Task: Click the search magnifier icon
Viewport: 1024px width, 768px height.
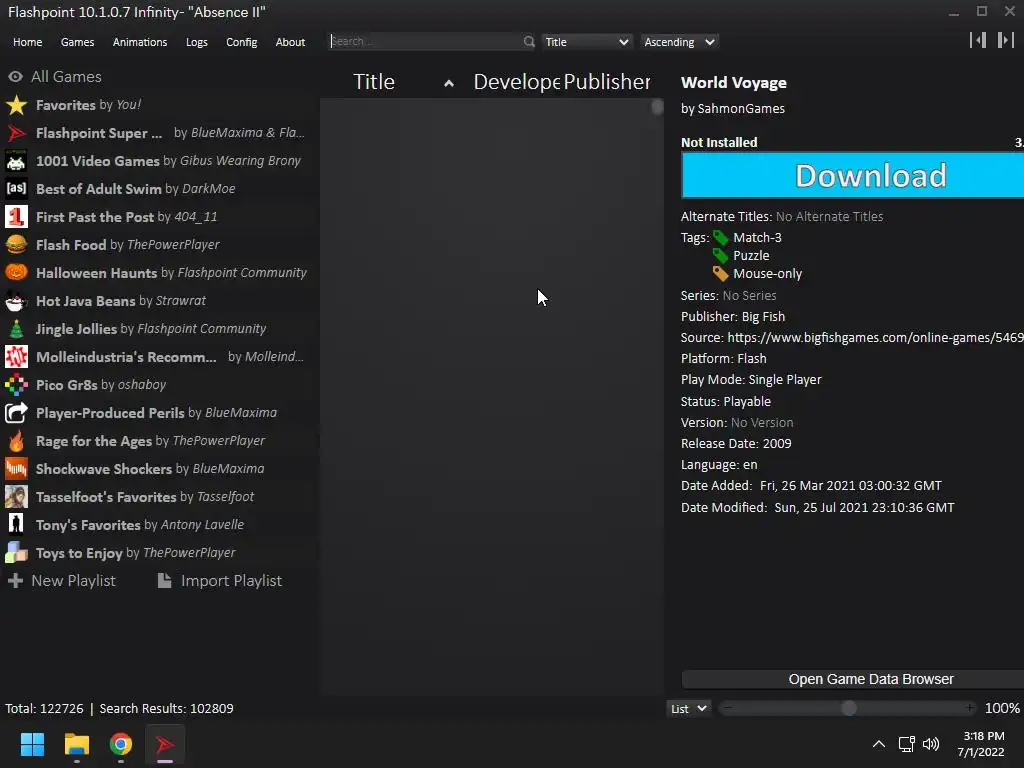Action: coord(528,42)
